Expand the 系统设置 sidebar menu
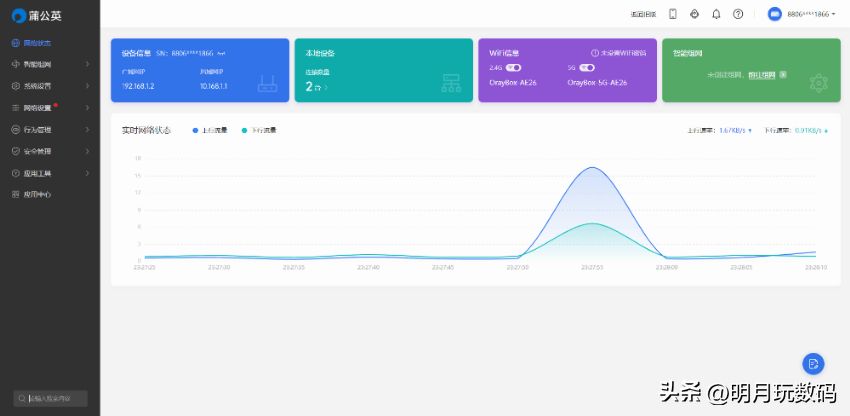 point(50,86)
